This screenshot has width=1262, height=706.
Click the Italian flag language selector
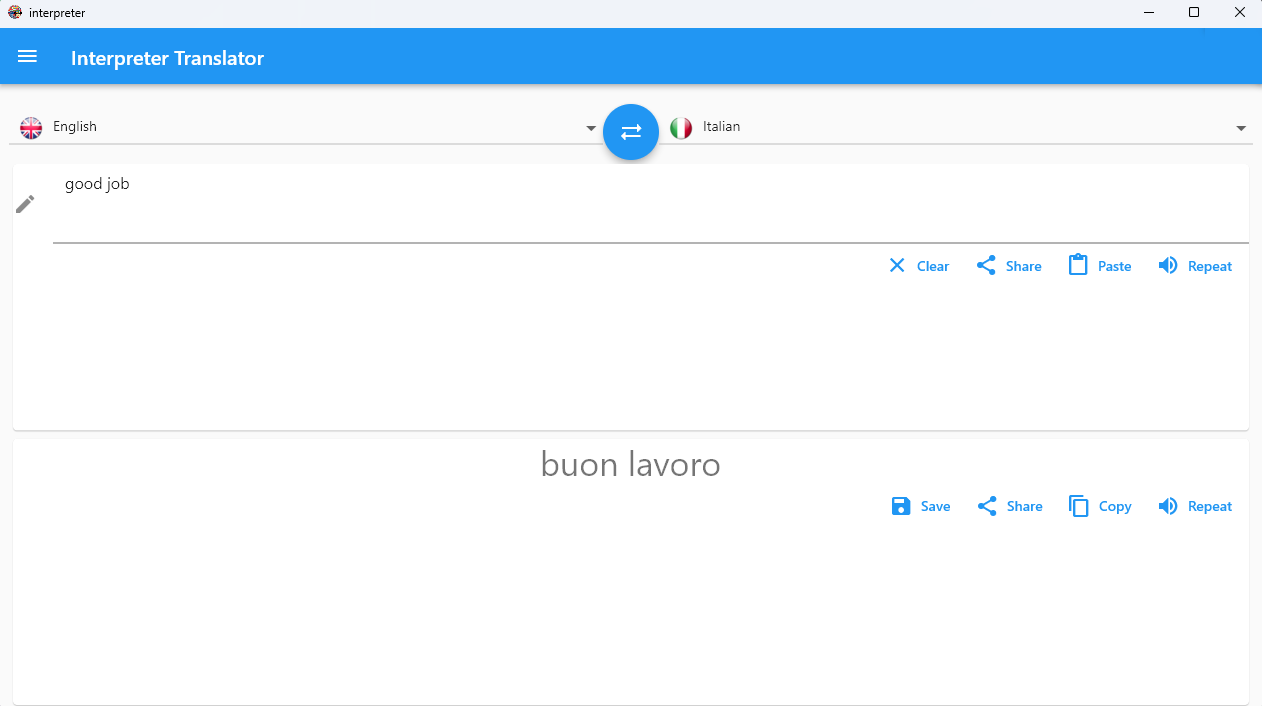681,127
